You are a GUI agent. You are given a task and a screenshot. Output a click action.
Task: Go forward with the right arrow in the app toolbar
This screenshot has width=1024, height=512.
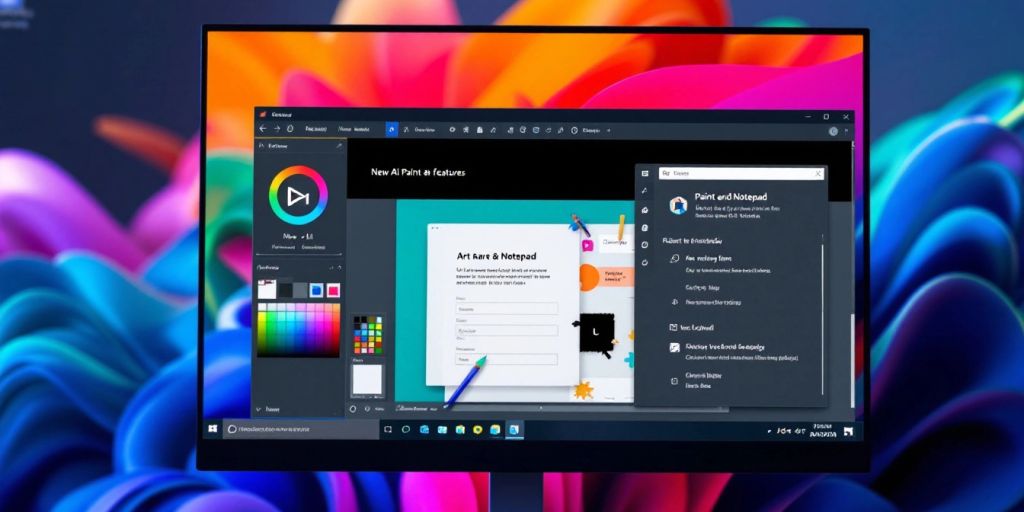(277, 129)
